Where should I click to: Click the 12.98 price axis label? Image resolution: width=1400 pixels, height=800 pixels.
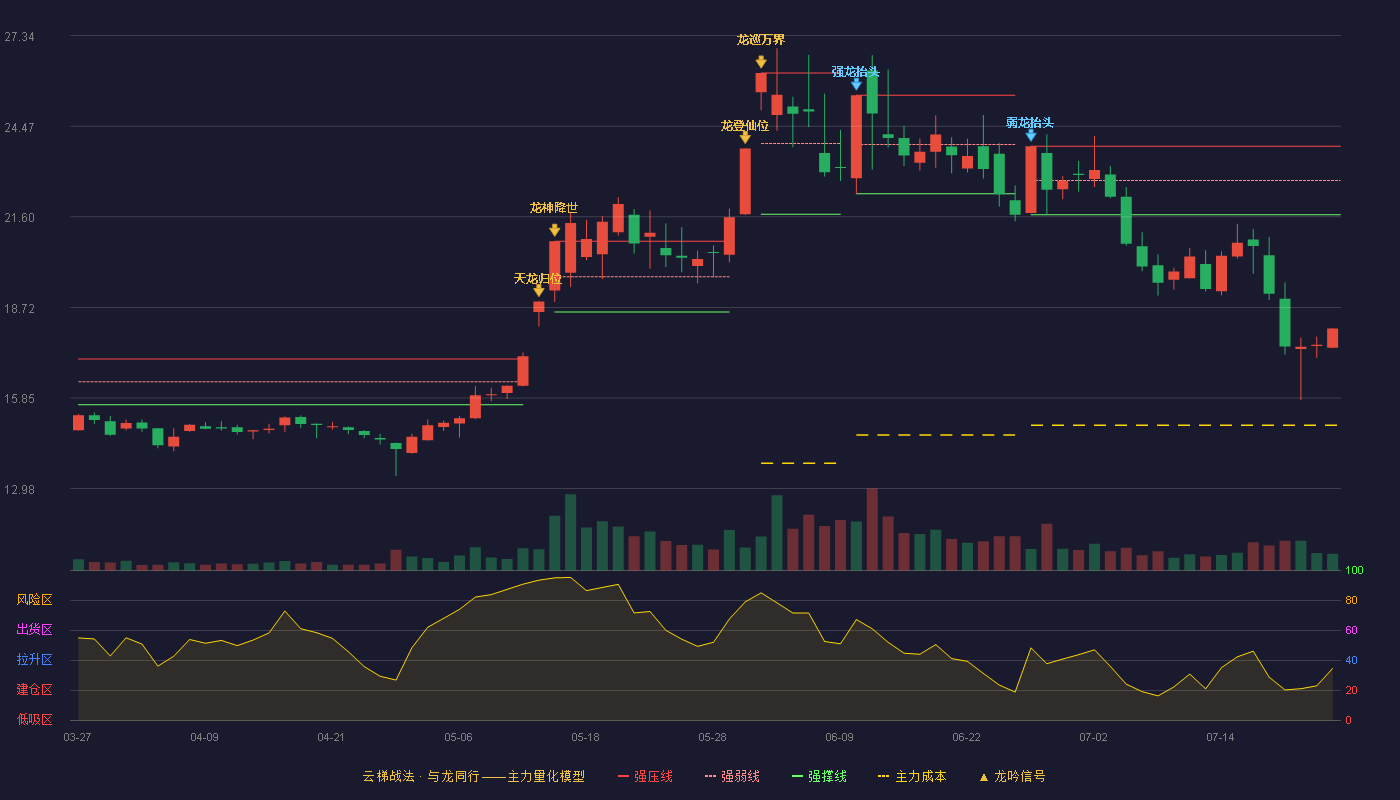point(20,490)
